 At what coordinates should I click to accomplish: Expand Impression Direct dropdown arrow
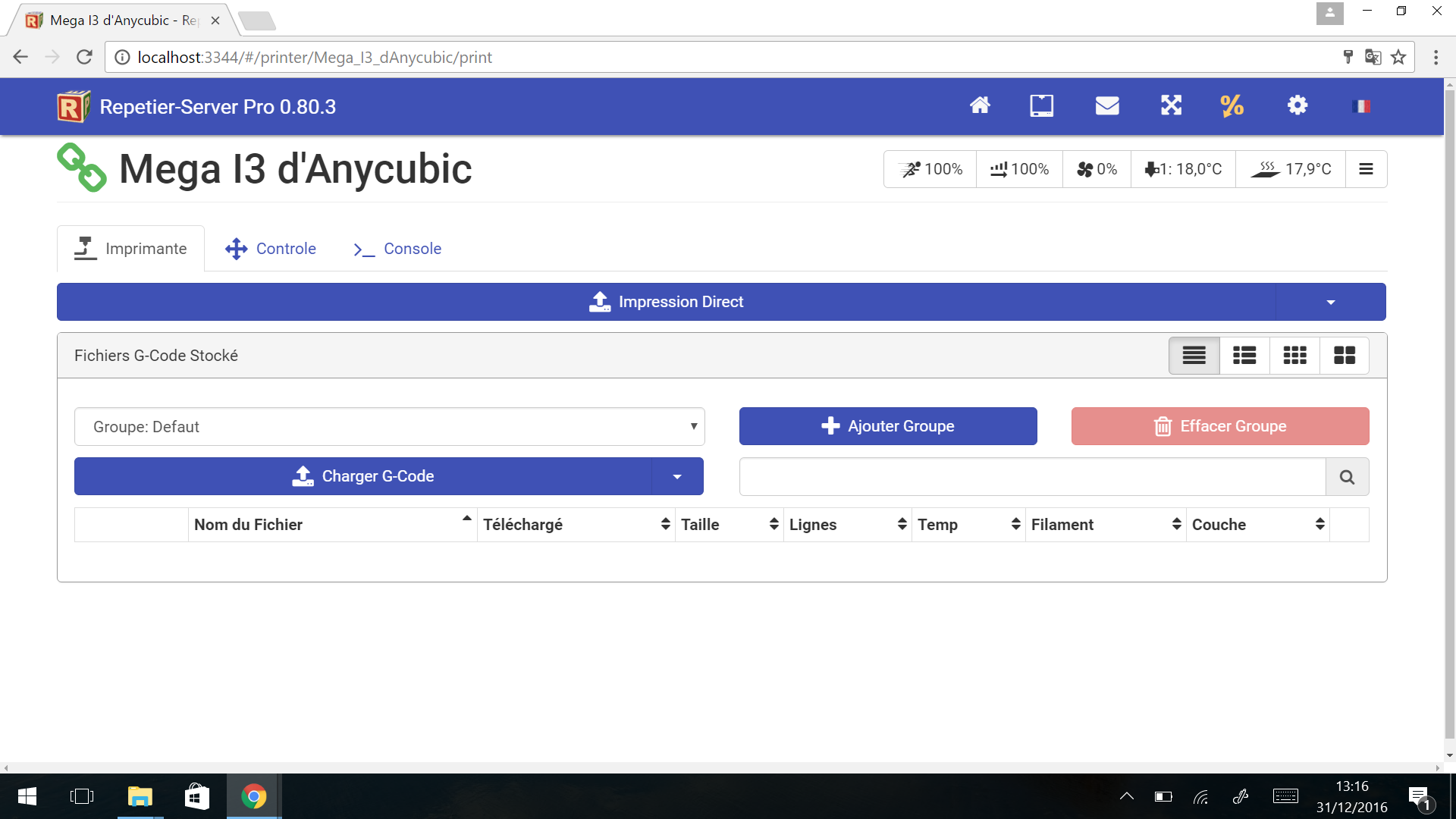pyautogui.click(x=1331, y=302)
